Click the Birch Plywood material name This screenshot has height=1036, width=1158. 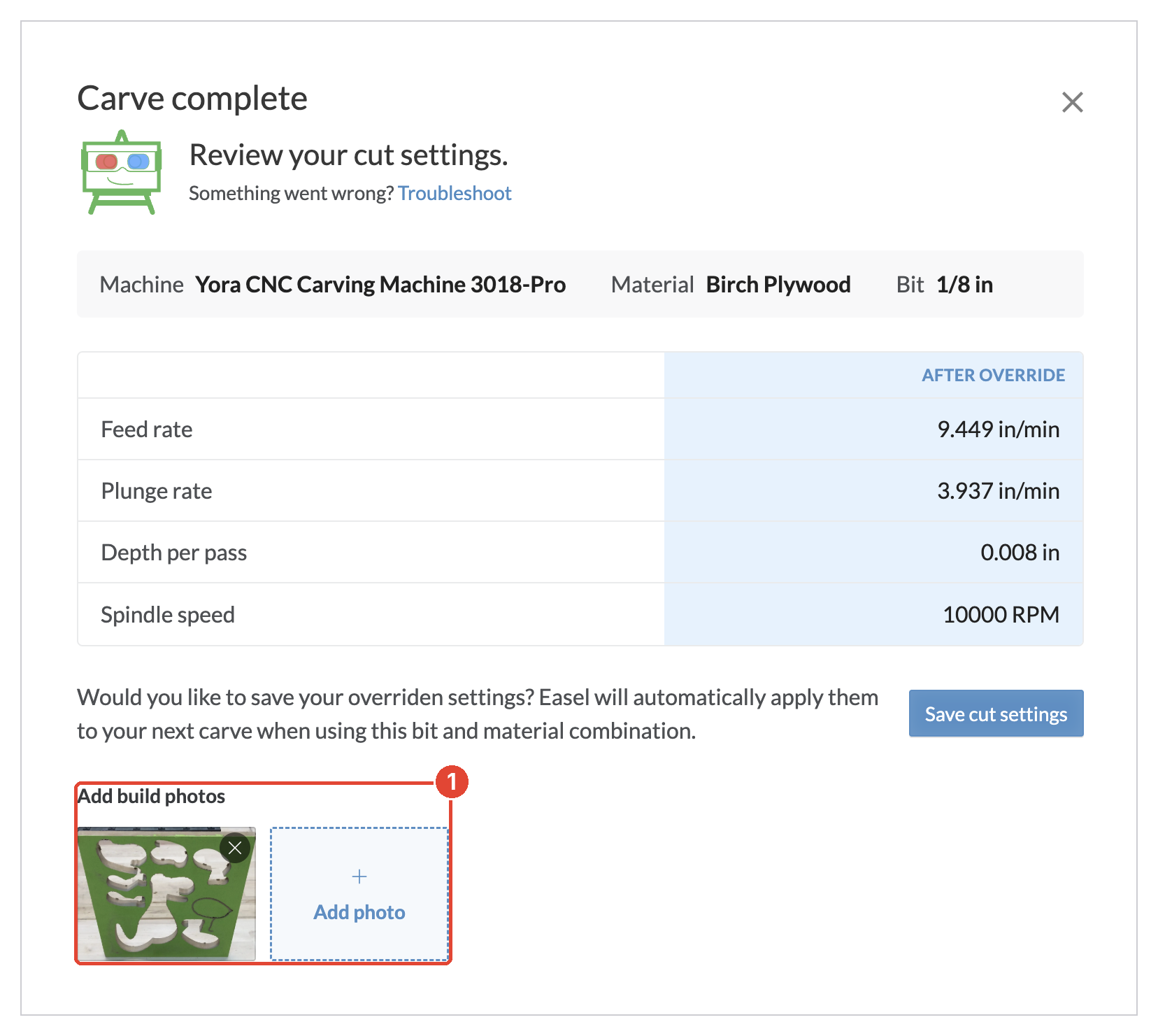pos(778,284)
